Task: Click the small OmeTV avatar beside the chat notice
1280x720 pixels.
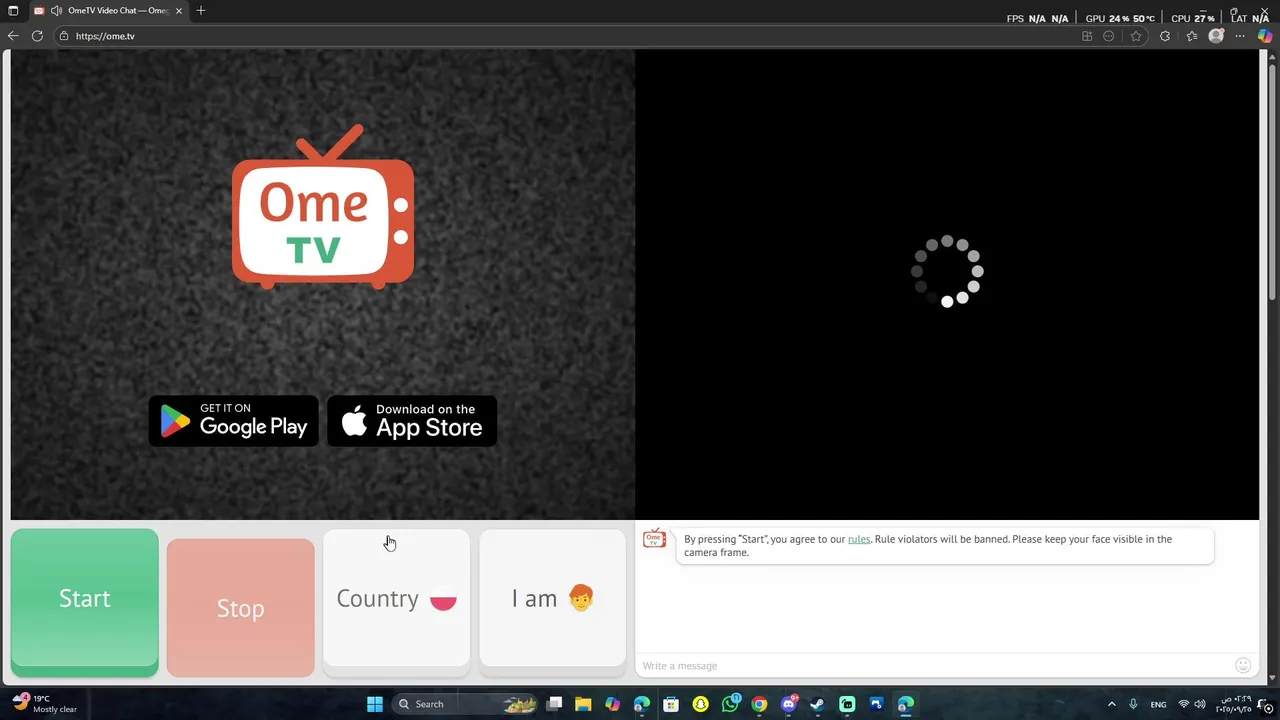Action: (654, 539)
